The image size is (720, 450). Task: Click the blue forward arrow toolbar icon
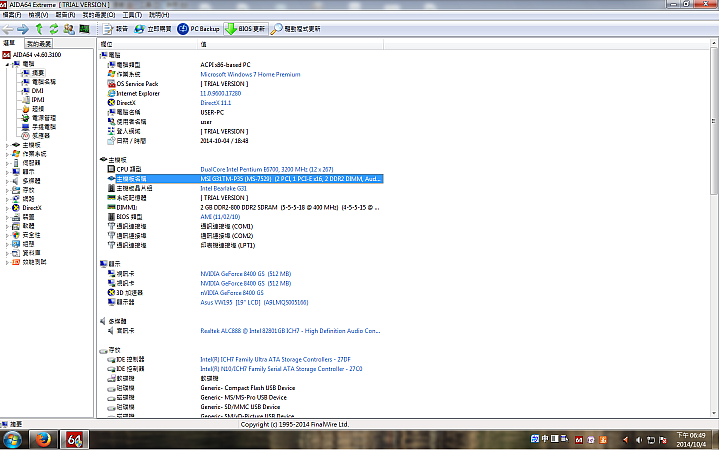coord(22,29)
